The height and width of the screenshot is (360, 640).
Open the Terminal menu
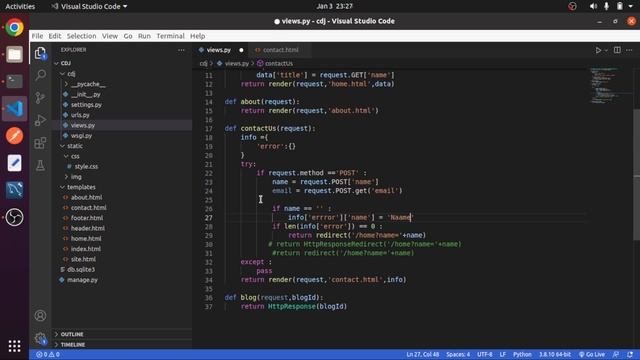click(170, 36)
